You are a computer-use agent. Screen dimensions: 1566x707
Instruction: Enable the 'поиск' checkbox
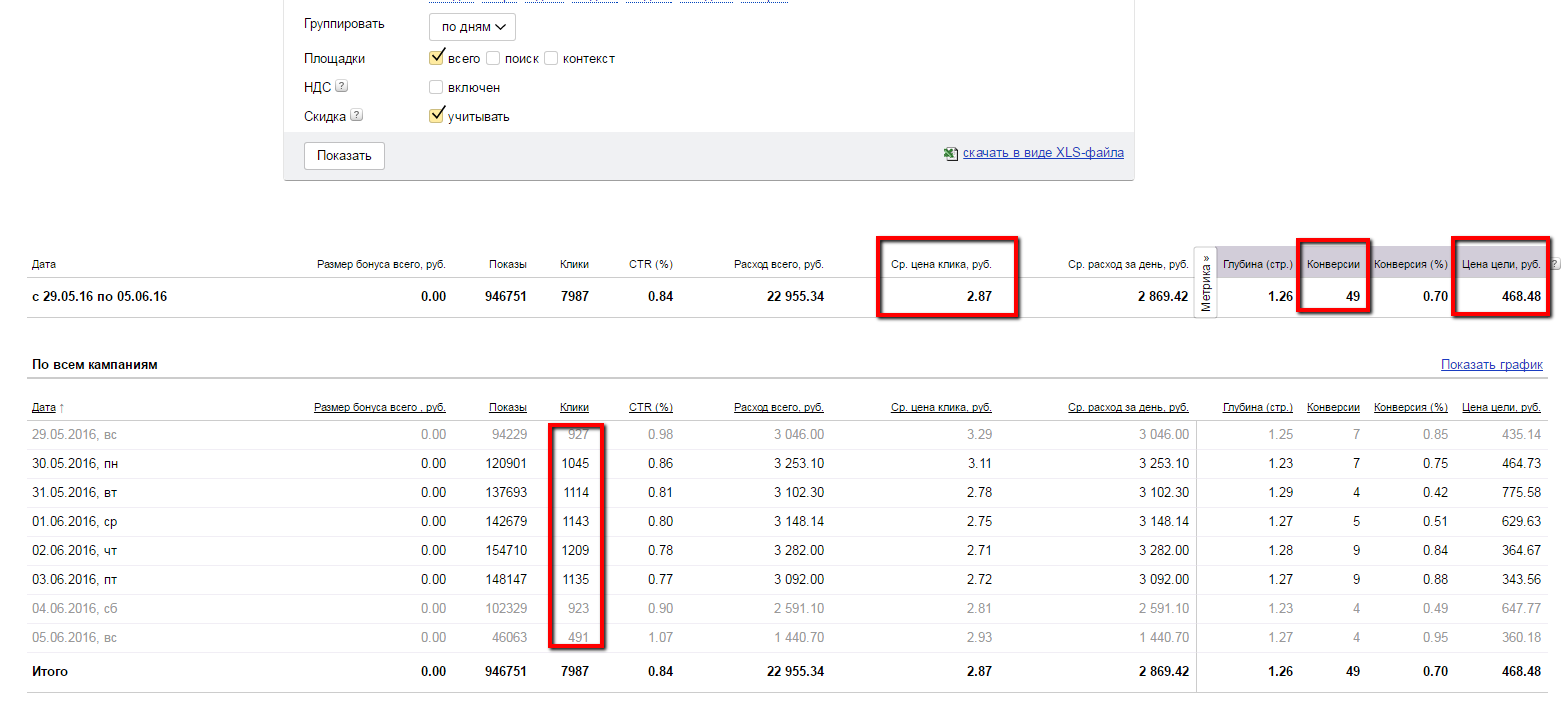[x=493, y=59]
